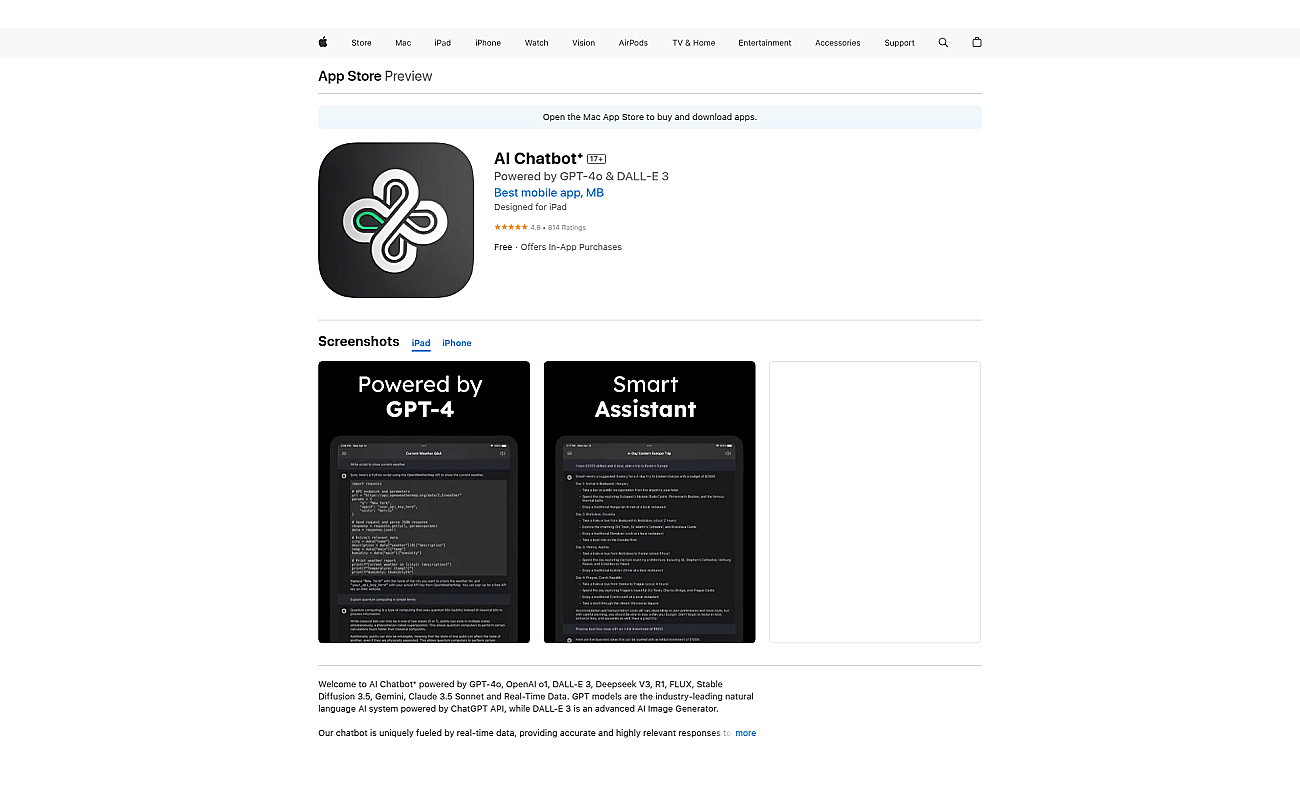The image size is (1300, 788).
Task: Click the Free · Offers In-App Purchases text
Action: 558,247
